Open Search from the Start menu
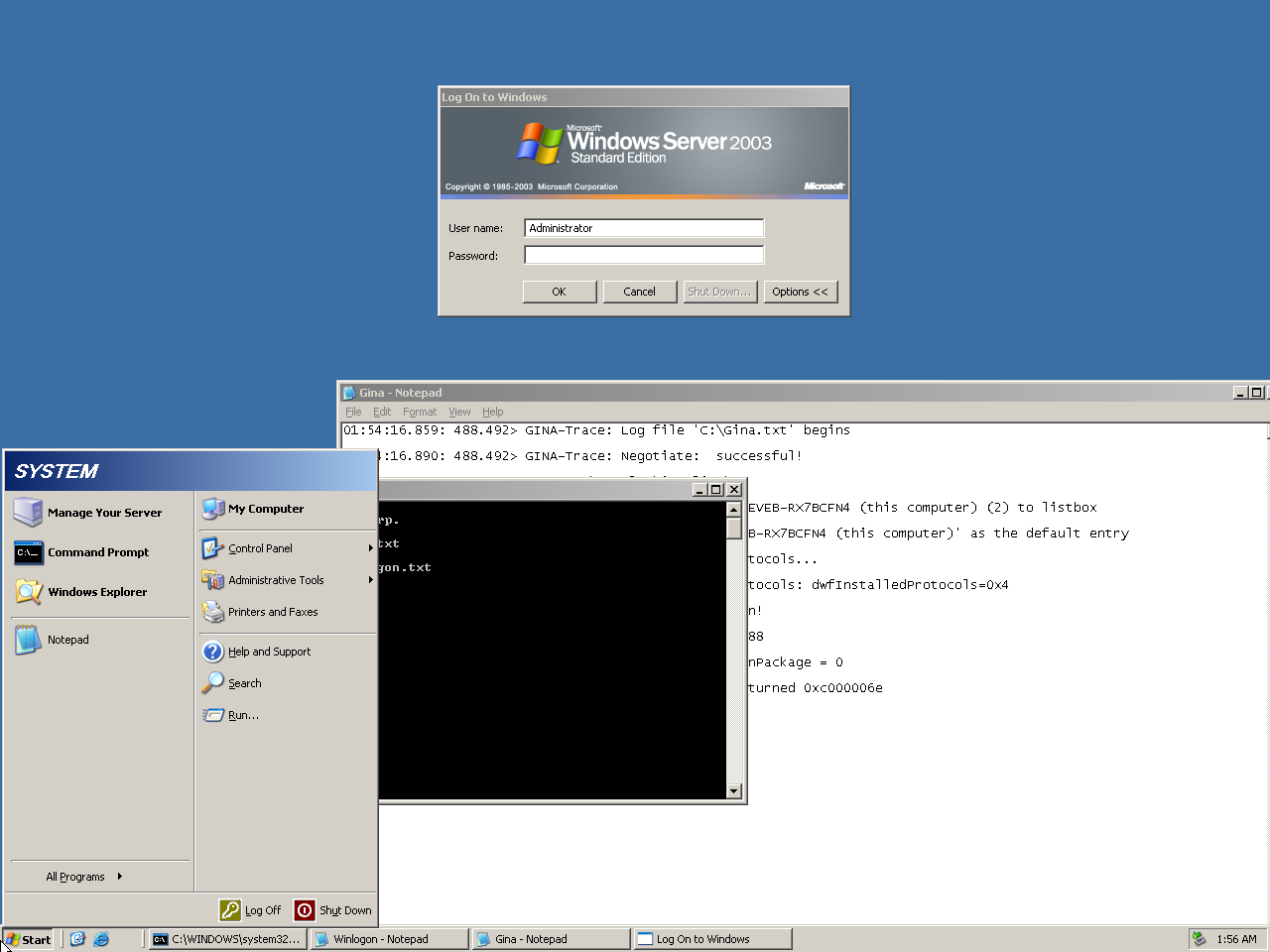 288,683
